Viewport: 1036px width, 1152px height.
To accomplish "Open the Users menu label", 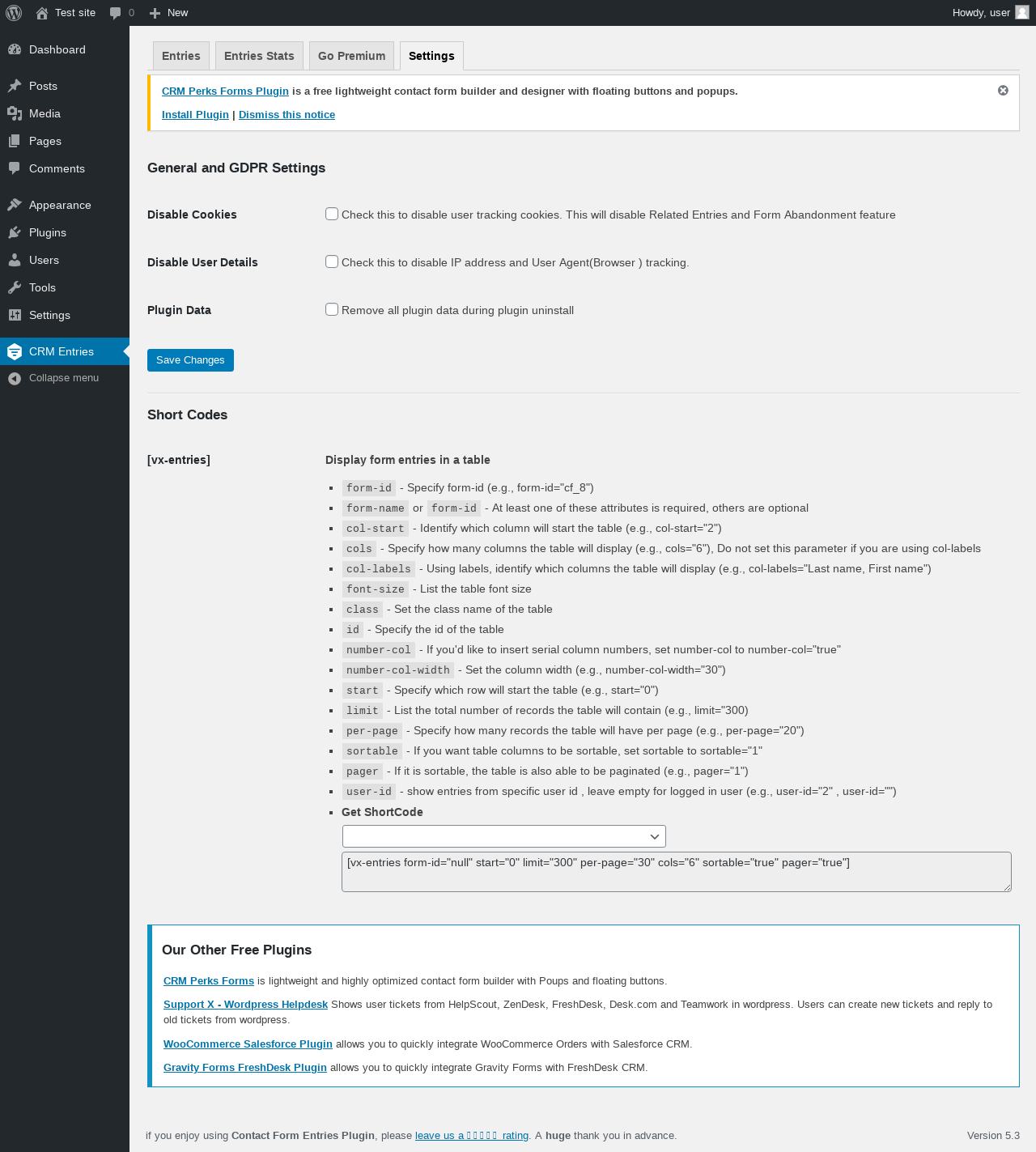I will click(44, 260).
